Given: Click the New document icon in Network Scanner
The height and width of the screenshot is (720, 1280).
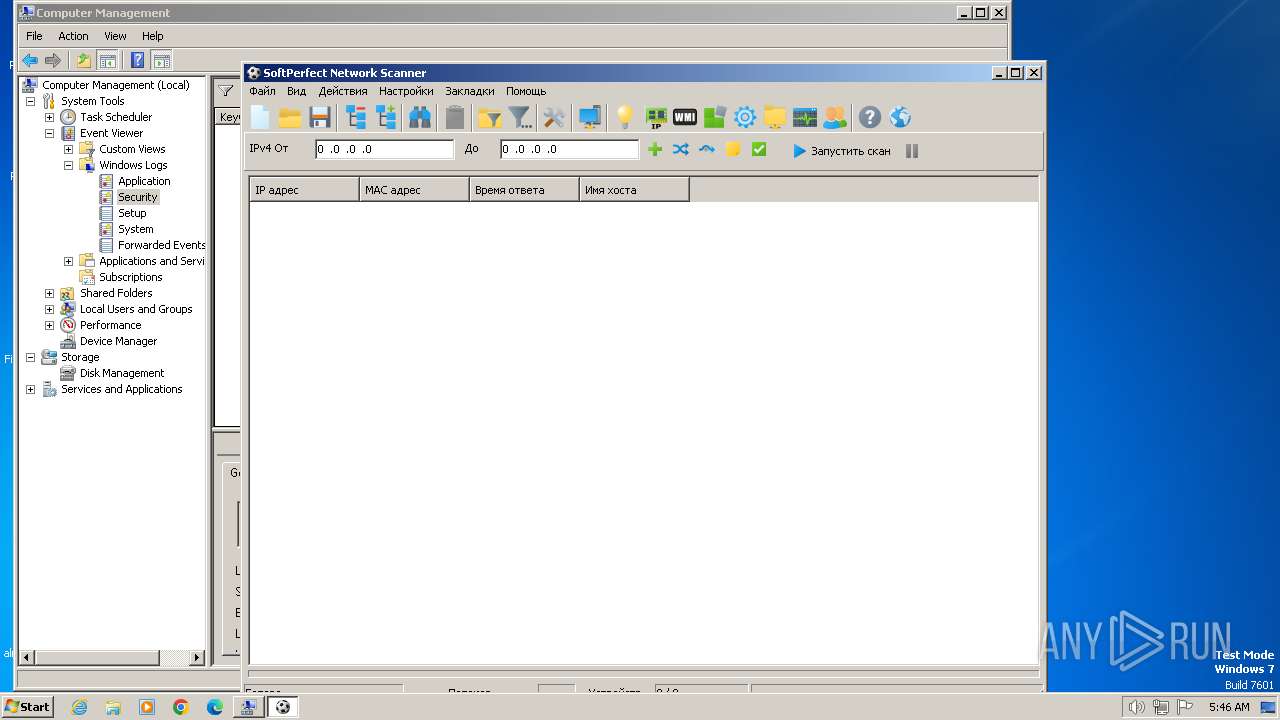Looking at the screenshot, I should click(x=260, y=118).
